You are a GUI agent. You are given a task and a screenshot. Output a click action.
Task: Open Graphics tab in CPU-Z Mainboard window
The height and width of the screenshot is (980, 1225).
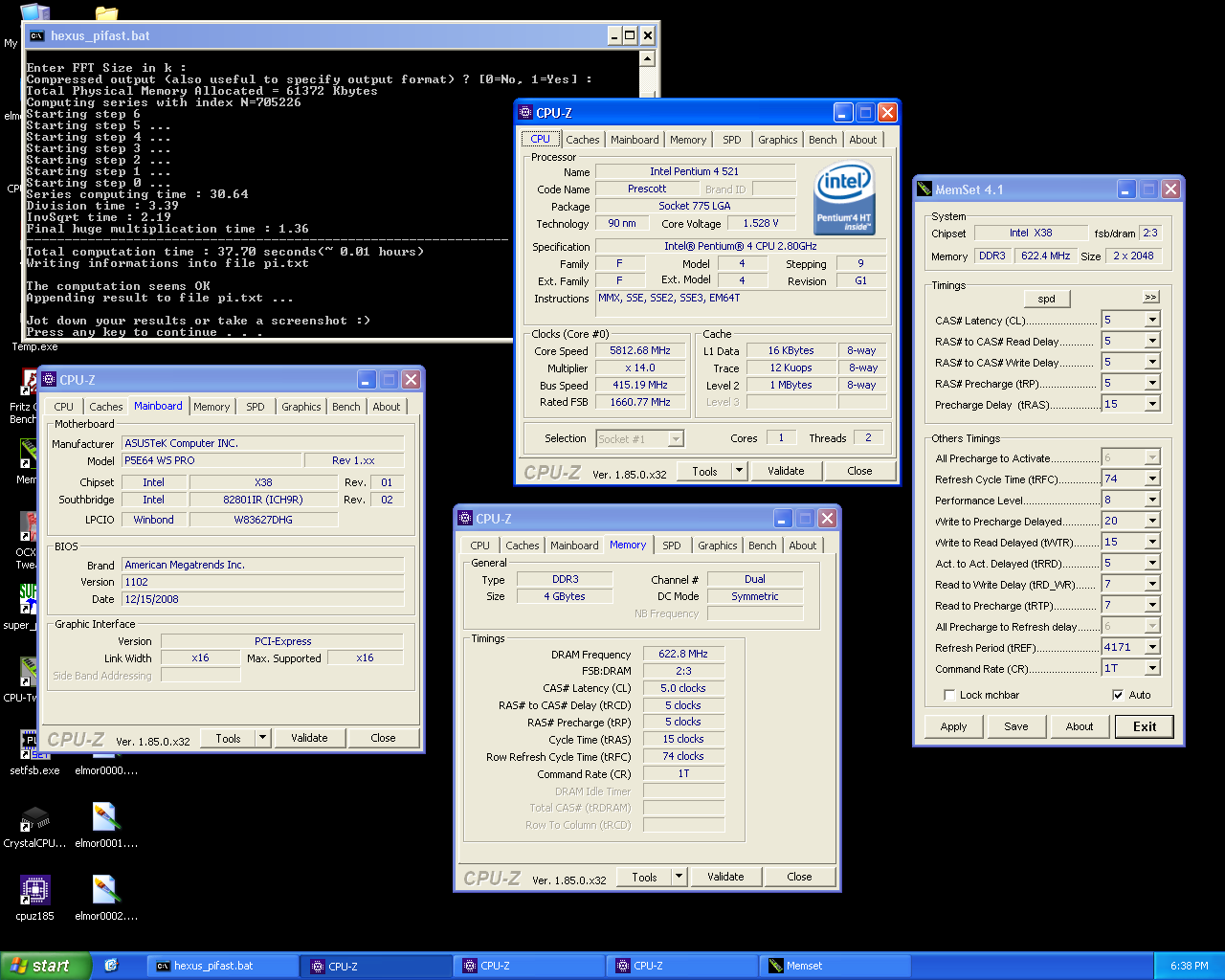(x=301, y=407)
